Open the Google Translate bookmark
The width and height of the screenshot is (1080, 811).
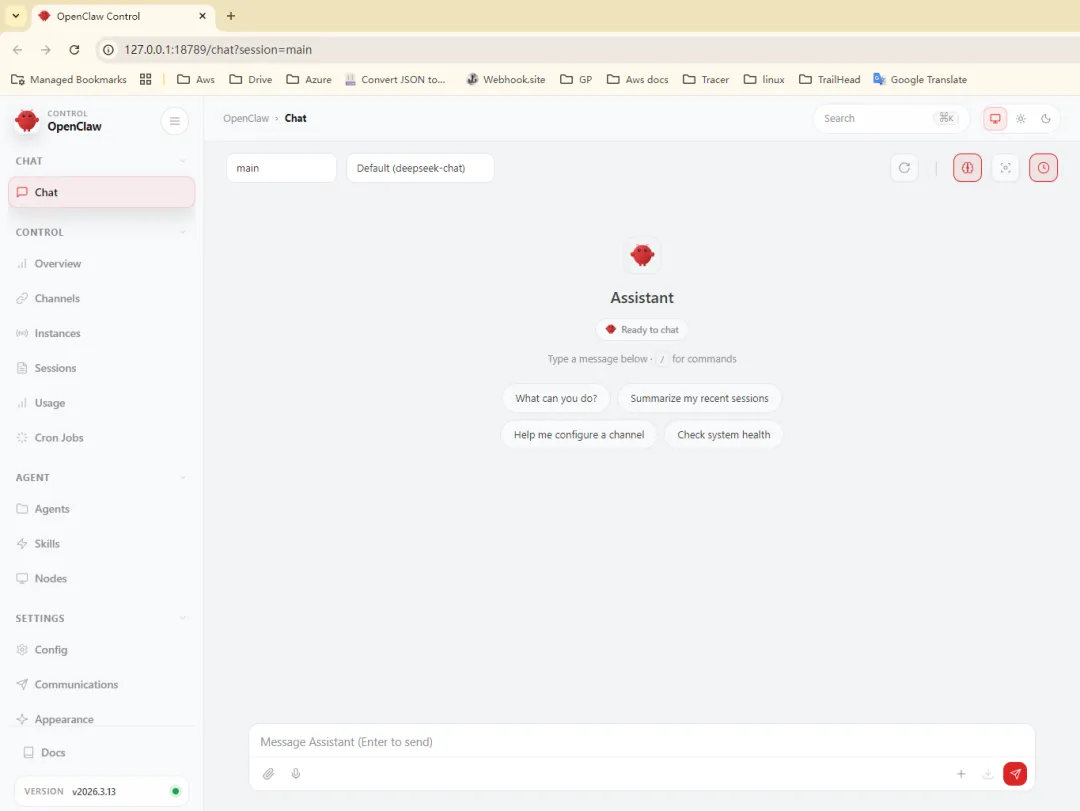pos(920,79)
